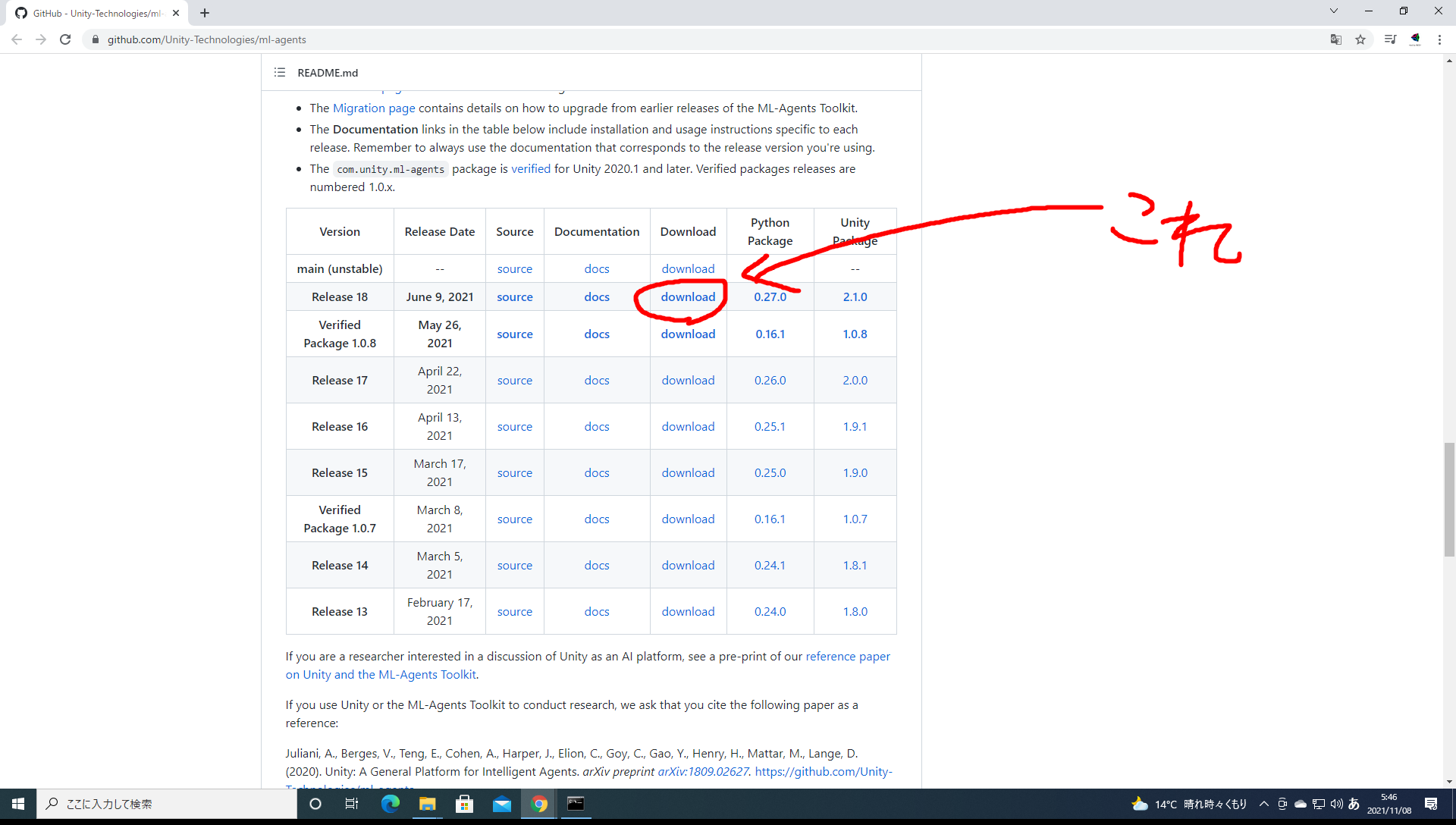Toggle Japanese IME input mode

tap(1354, 804)
